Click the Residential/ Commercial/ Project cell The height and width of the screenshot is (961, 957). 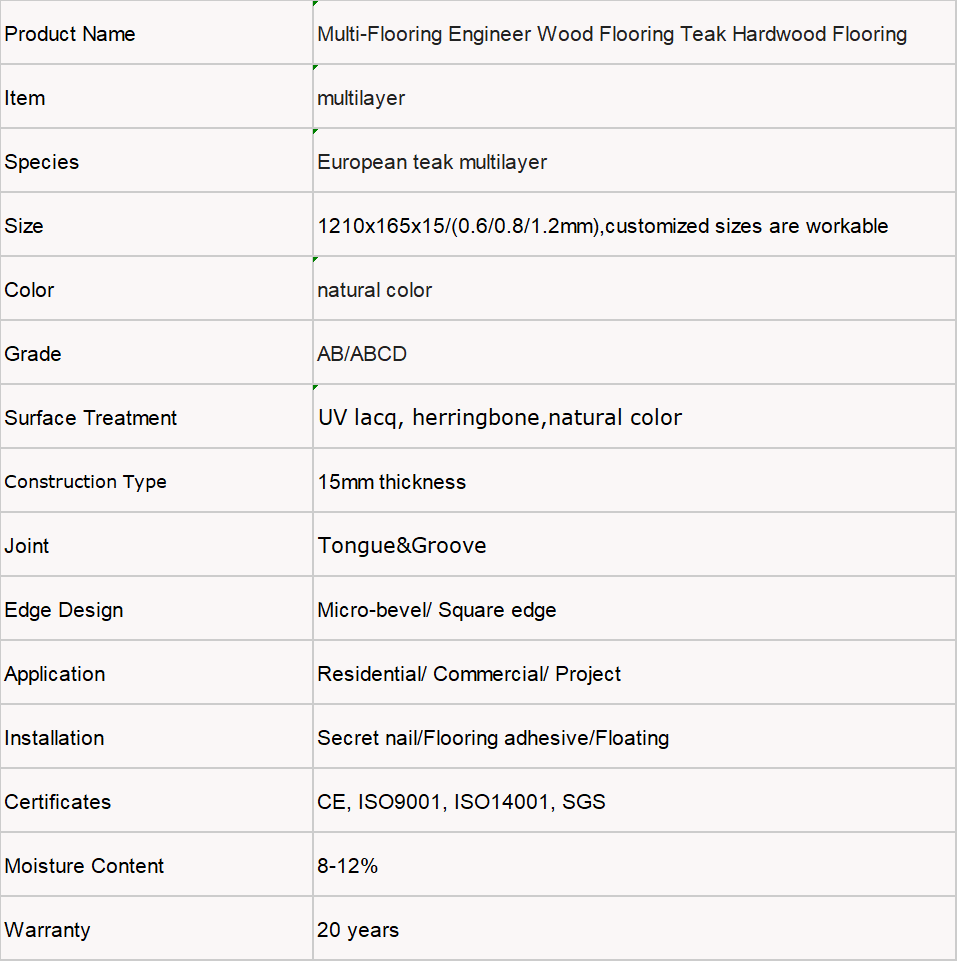[x=634, y=673]
